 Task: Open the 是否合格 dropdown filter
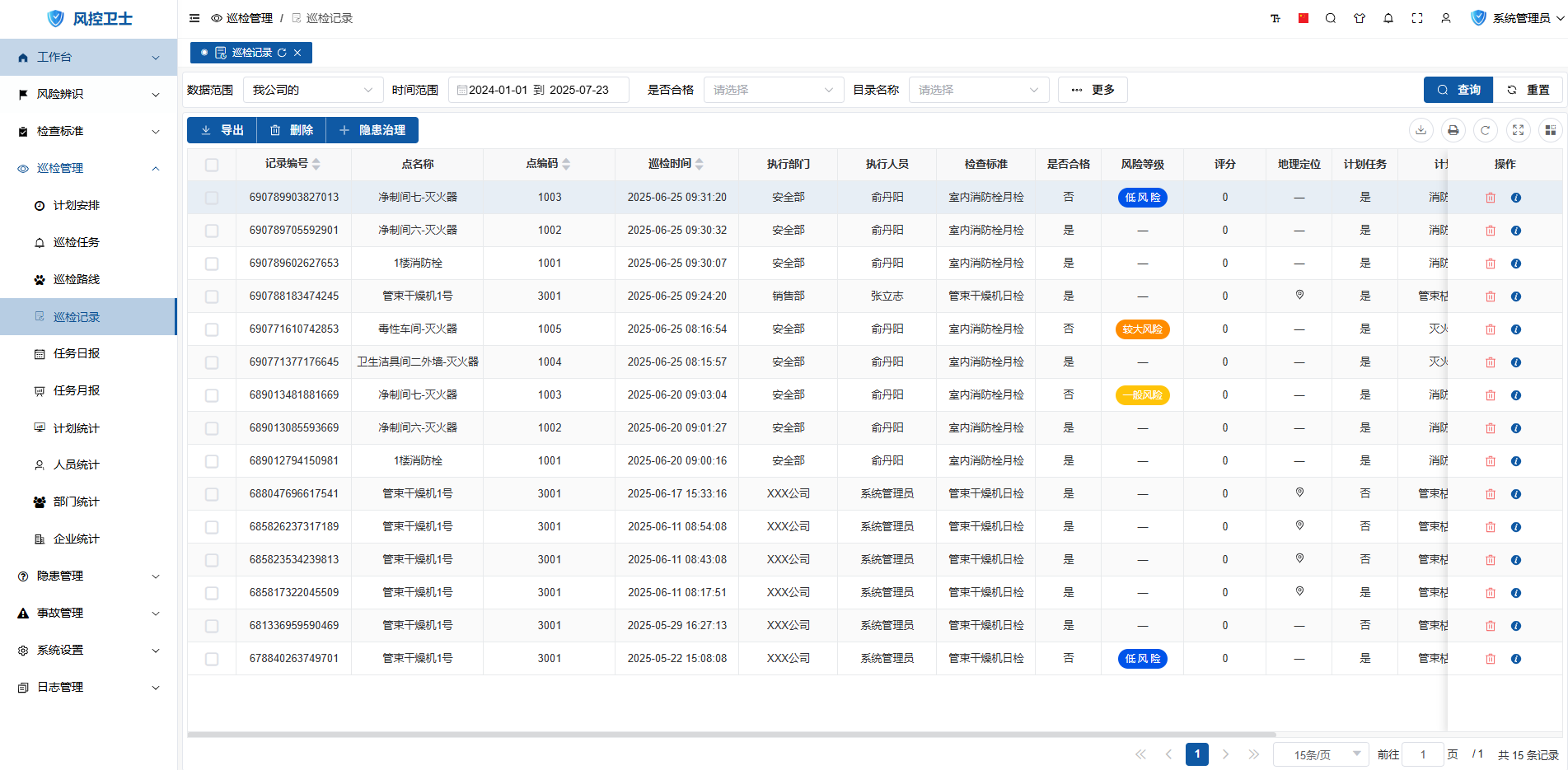[773, 90]
